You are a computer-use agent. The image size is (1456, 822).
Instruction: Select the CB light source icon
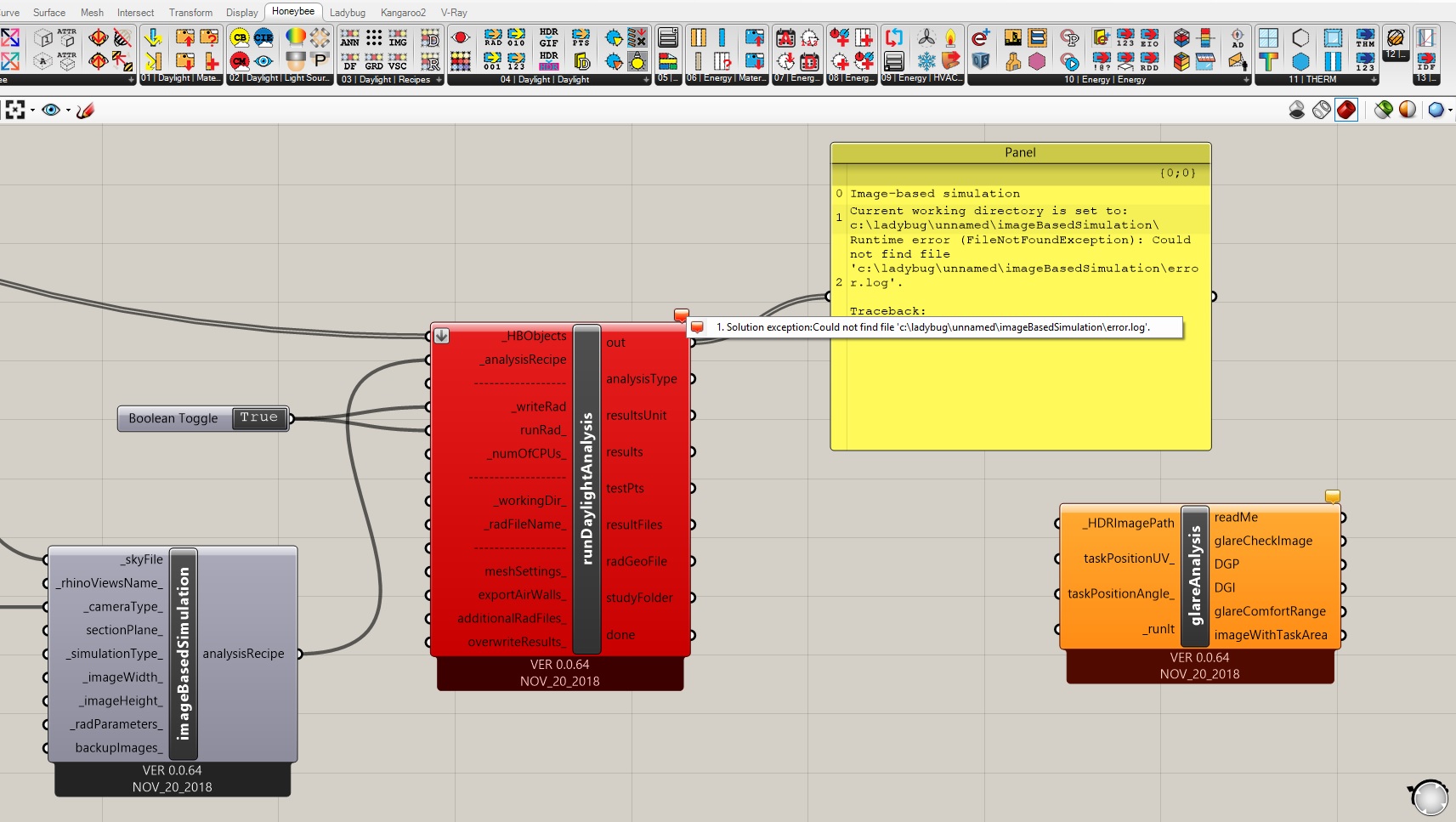(240, 37)
